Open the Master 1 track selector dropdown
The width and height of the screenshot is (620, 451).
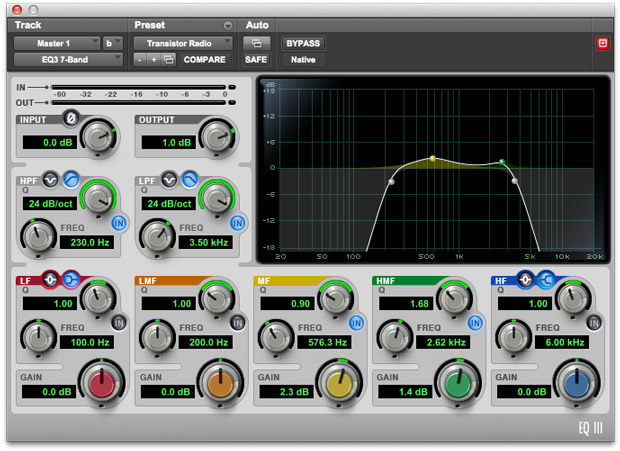click(57, 43)
